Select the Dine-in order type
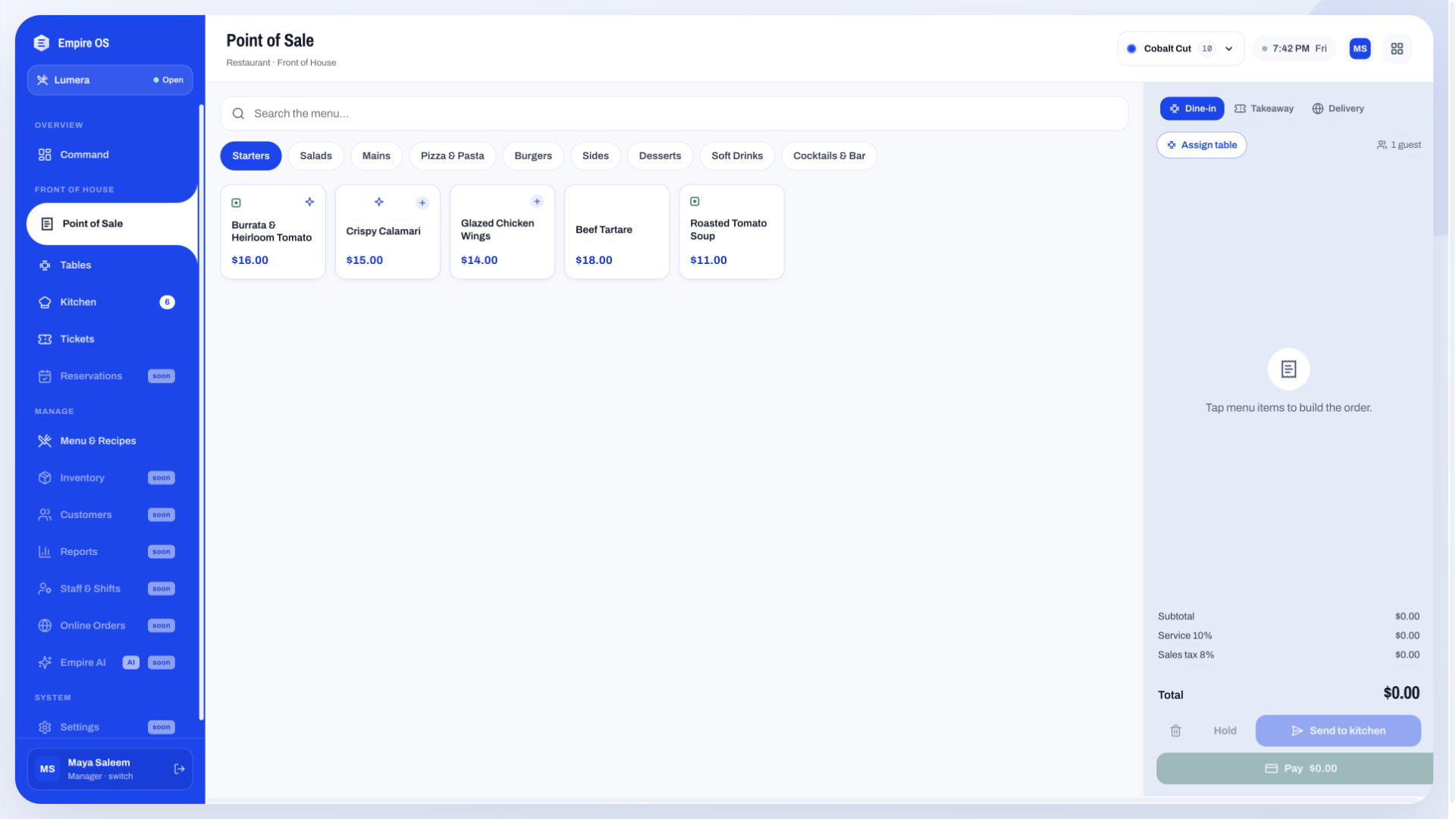 click(1191, 108)
